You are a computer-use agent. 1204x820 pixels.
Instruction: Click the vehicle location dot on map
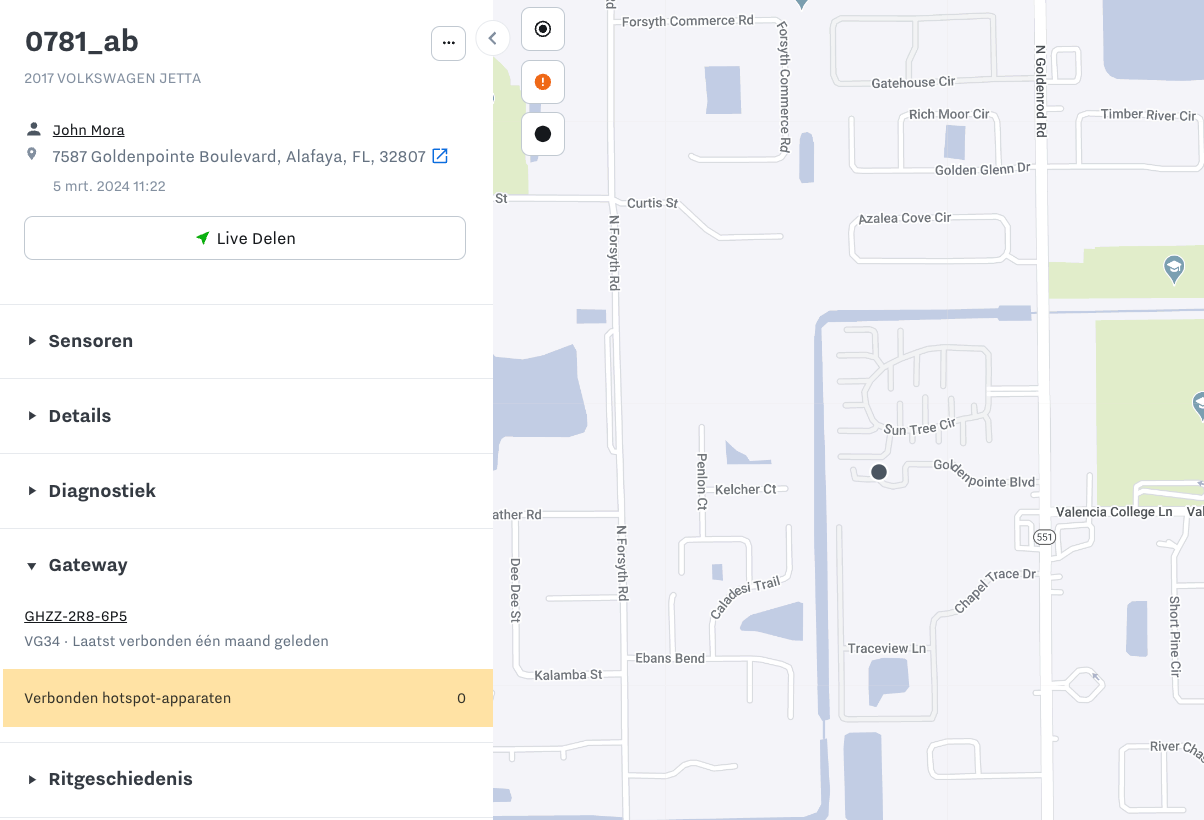tap(879, 472)
